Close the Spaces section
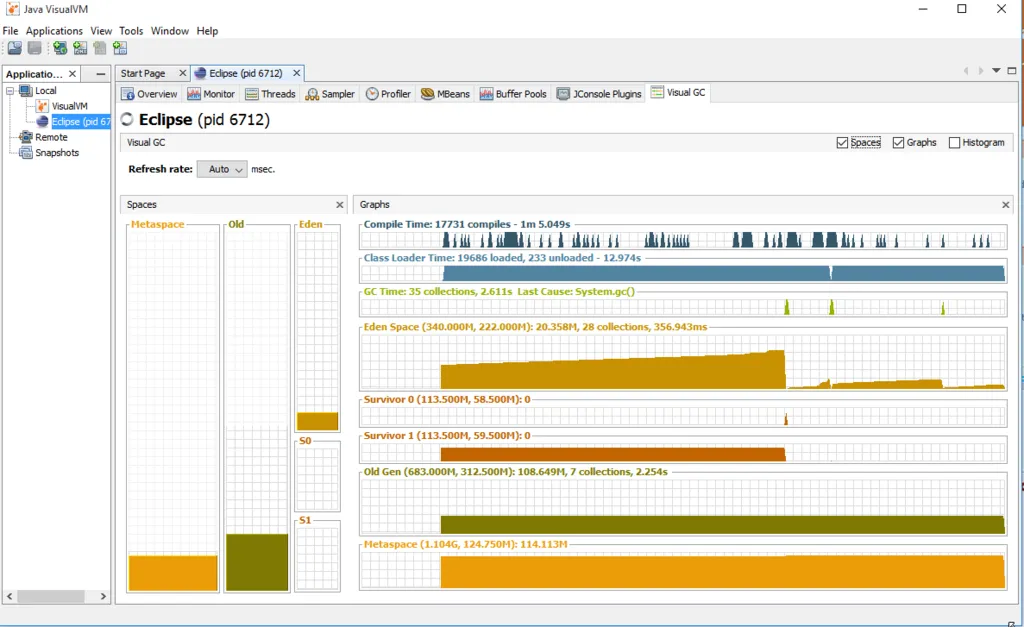Viewport: 1024px width, 627px height. point(340,205)
